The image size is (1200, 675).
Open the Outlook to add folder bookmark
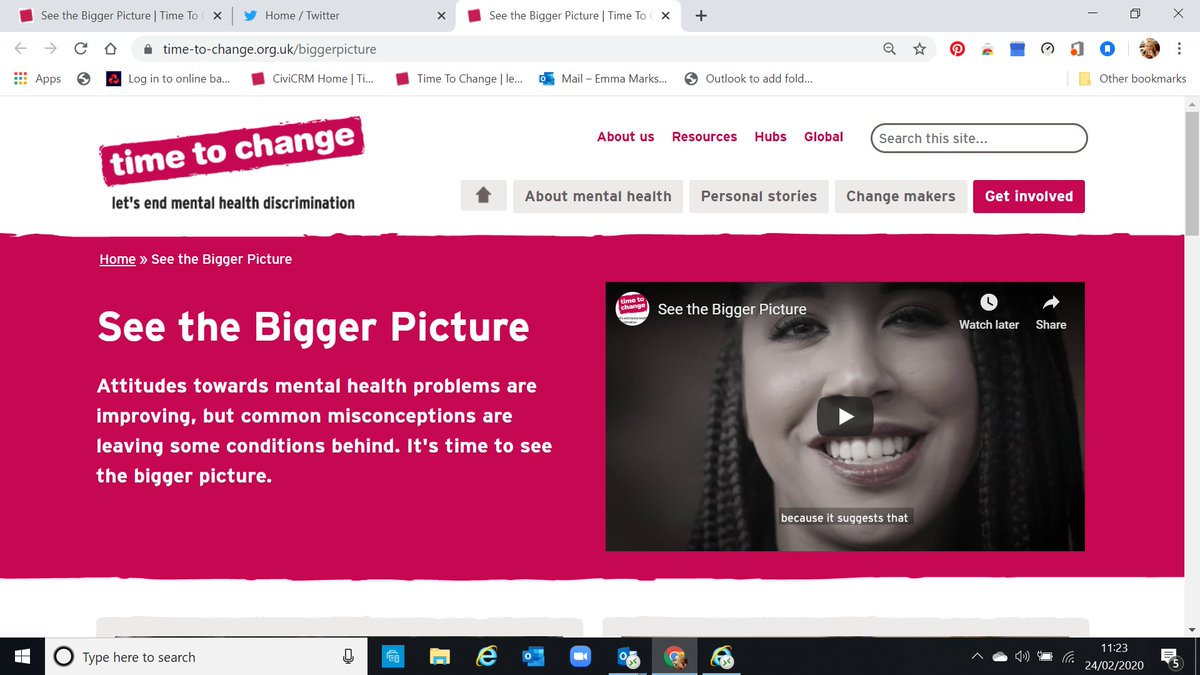tap(748, 79)
